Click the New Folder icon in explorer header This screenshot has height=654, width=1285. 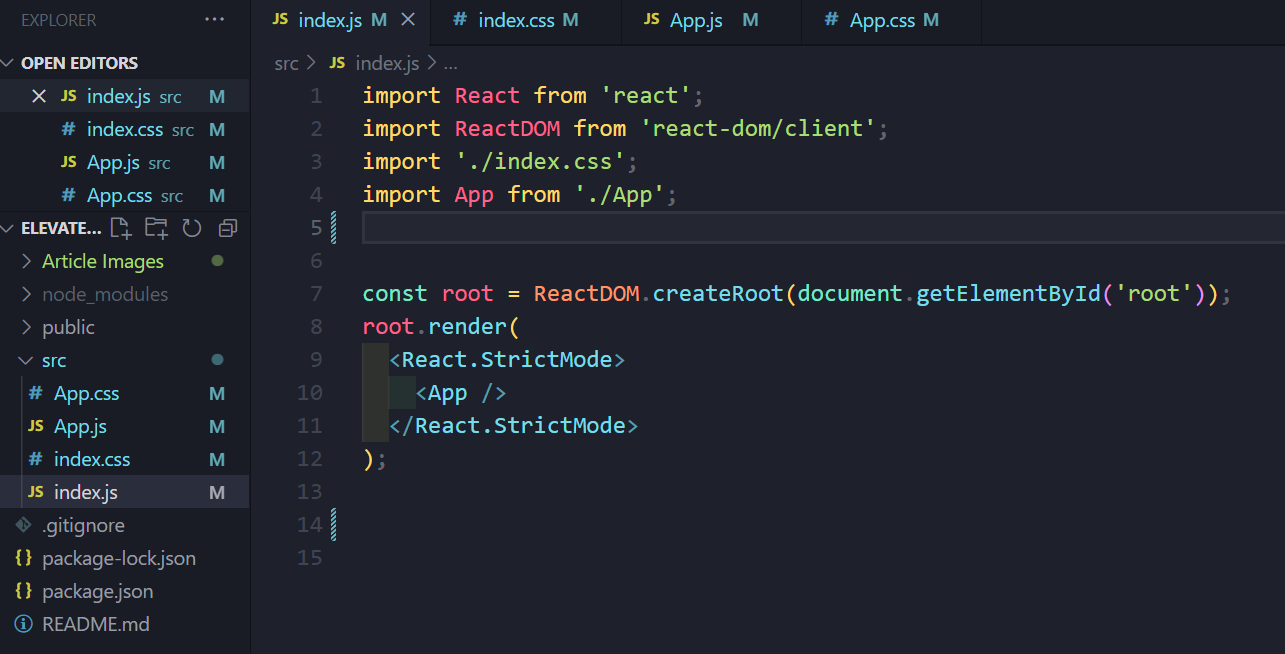tap(156, 228)
